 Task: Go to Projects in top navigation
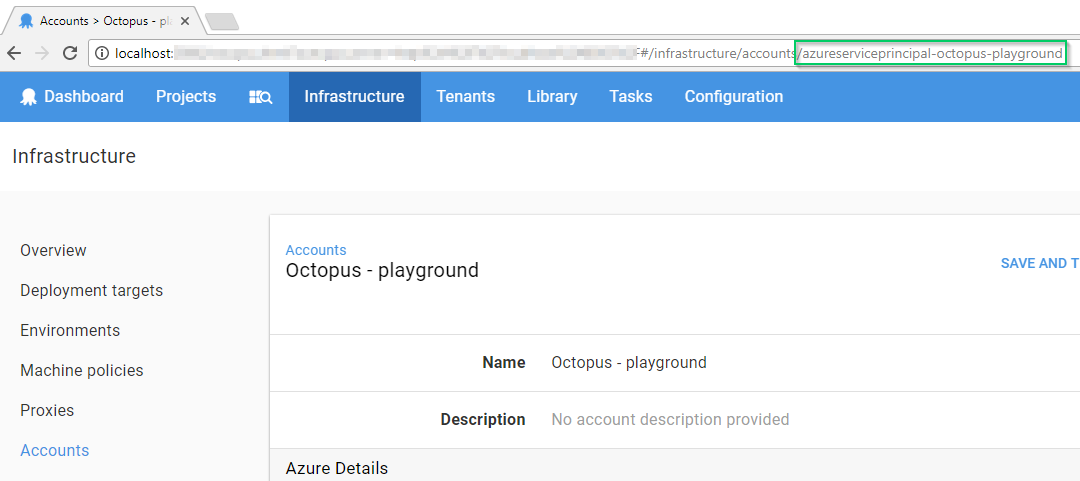(186, 96)
